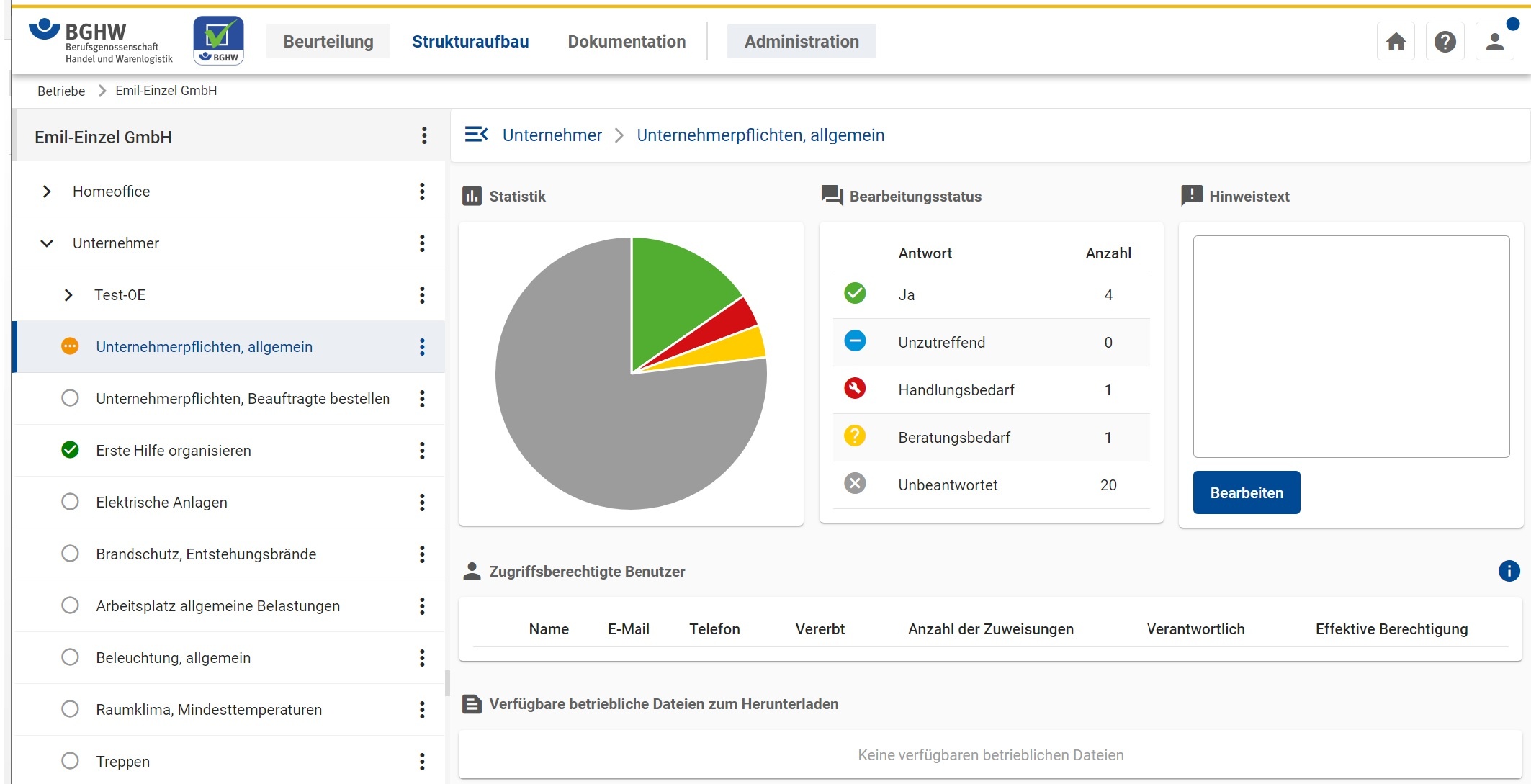Open the user profile icon

pyautogui.click(x=1494, y=42)
